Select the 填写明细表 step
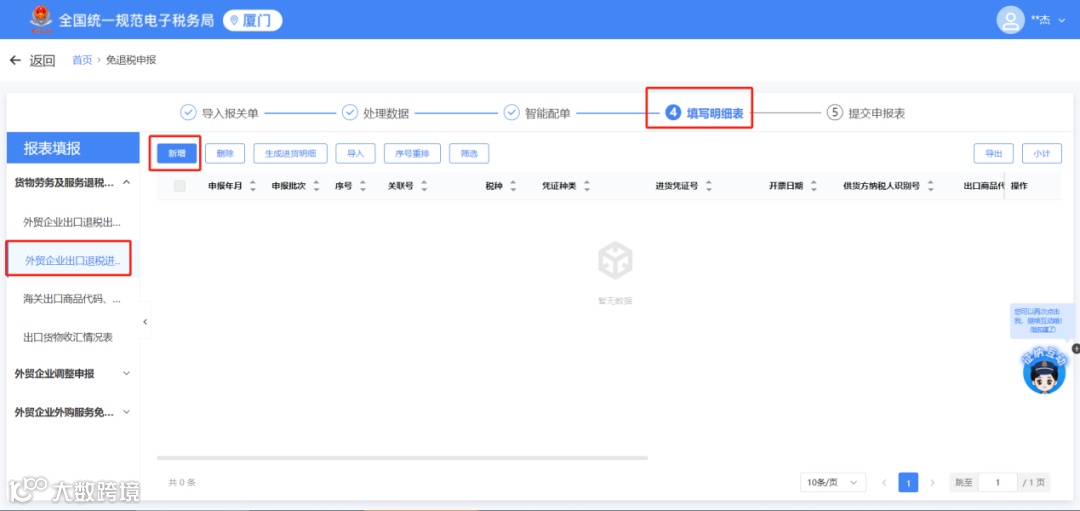The height and width of the screenshot is (511, 1080). 704,113
